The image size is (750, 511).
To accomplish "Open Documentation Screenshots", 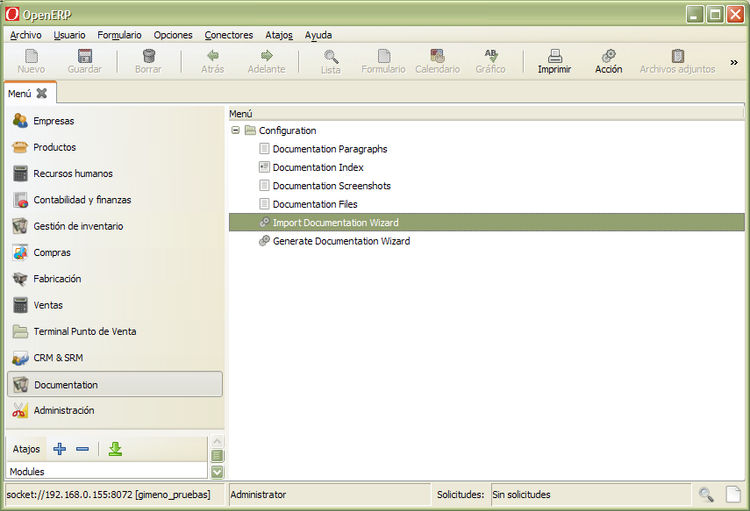I will pos(331,186).
